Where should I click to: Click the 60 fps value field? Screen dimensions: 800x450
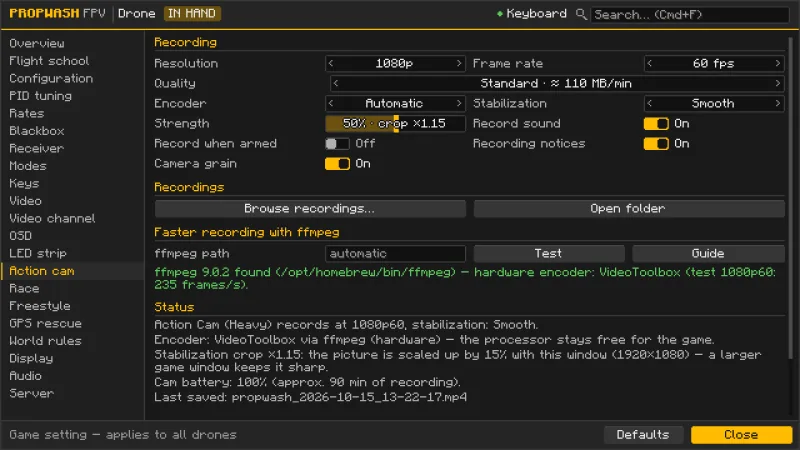pos(713,63)
